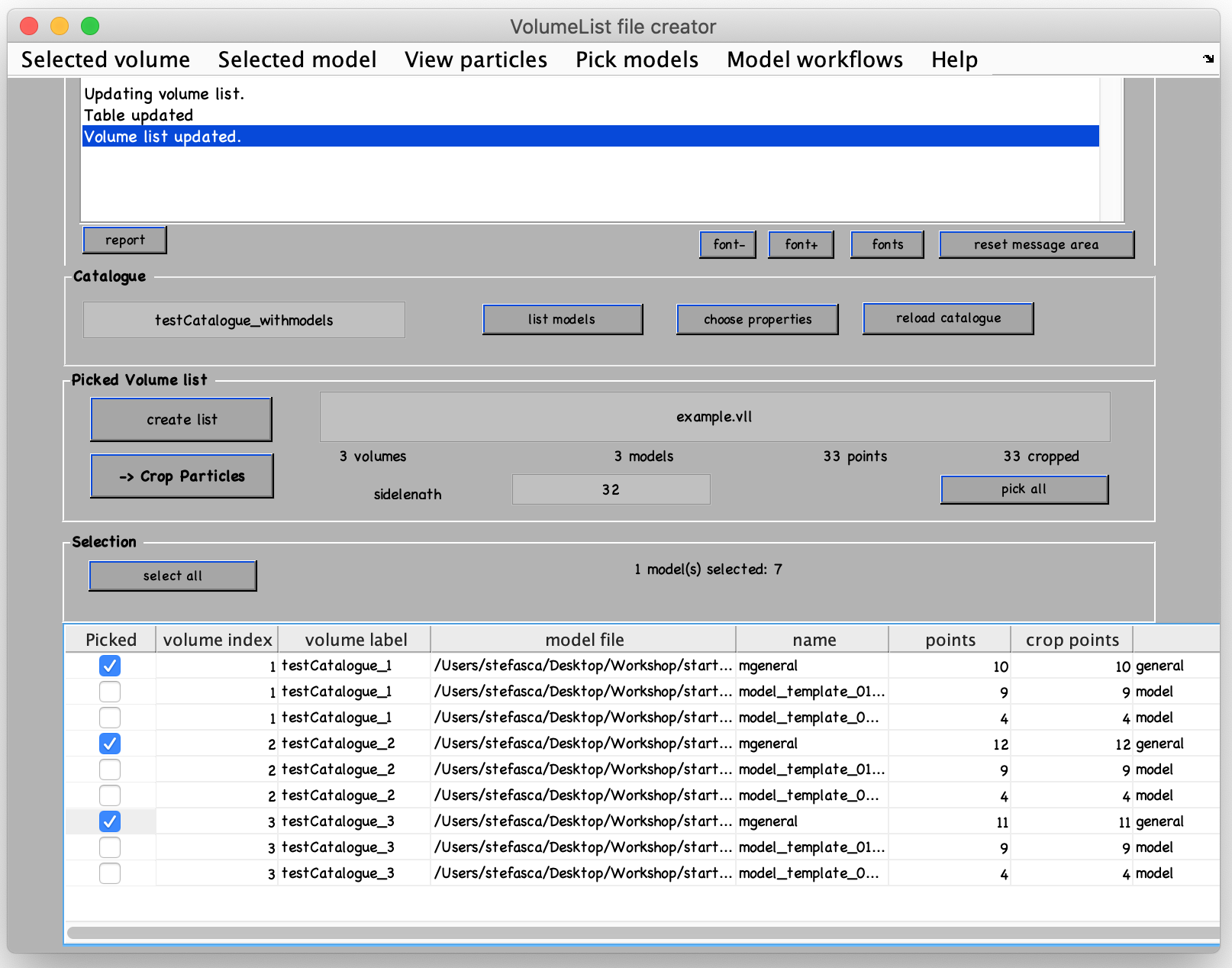Click the undock arrow icon at menu bar end
1232x968 pixels.
pyautogui.click(x=1208, y=59)
